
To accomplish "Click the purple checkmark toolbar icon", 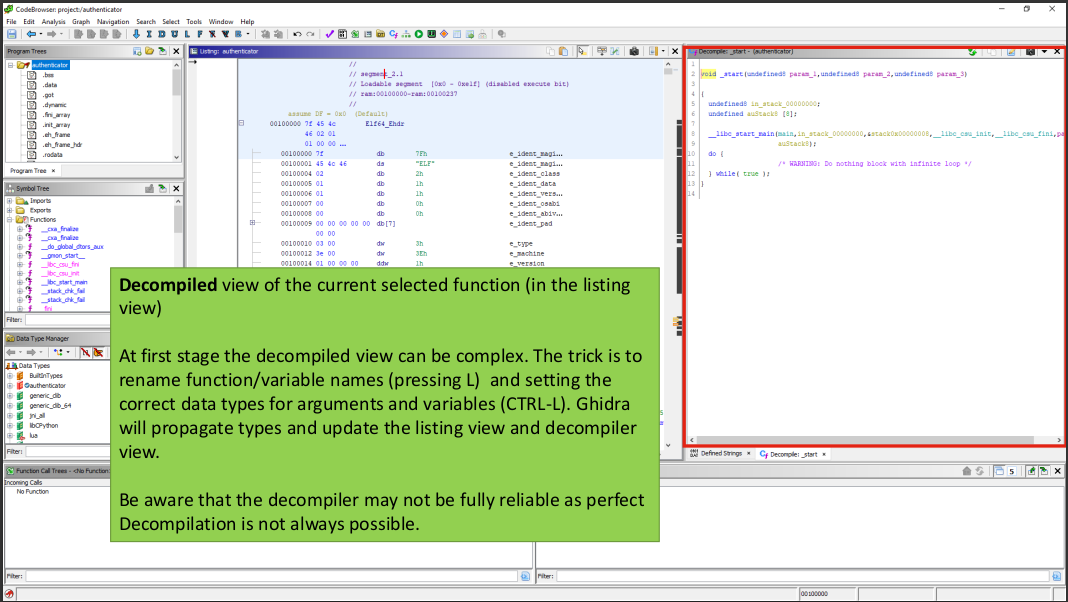I will pyautogui.click(x=330, y=34).
